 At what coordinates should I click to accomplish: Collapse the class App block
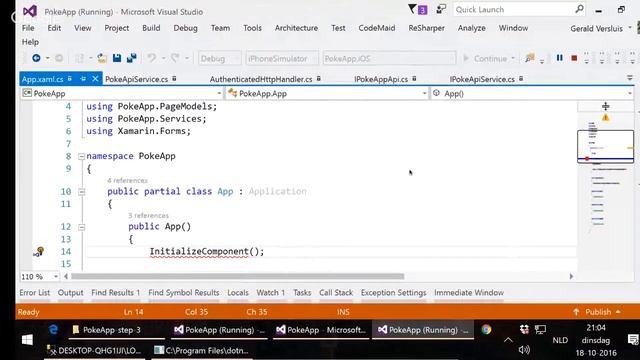(81, 191)
